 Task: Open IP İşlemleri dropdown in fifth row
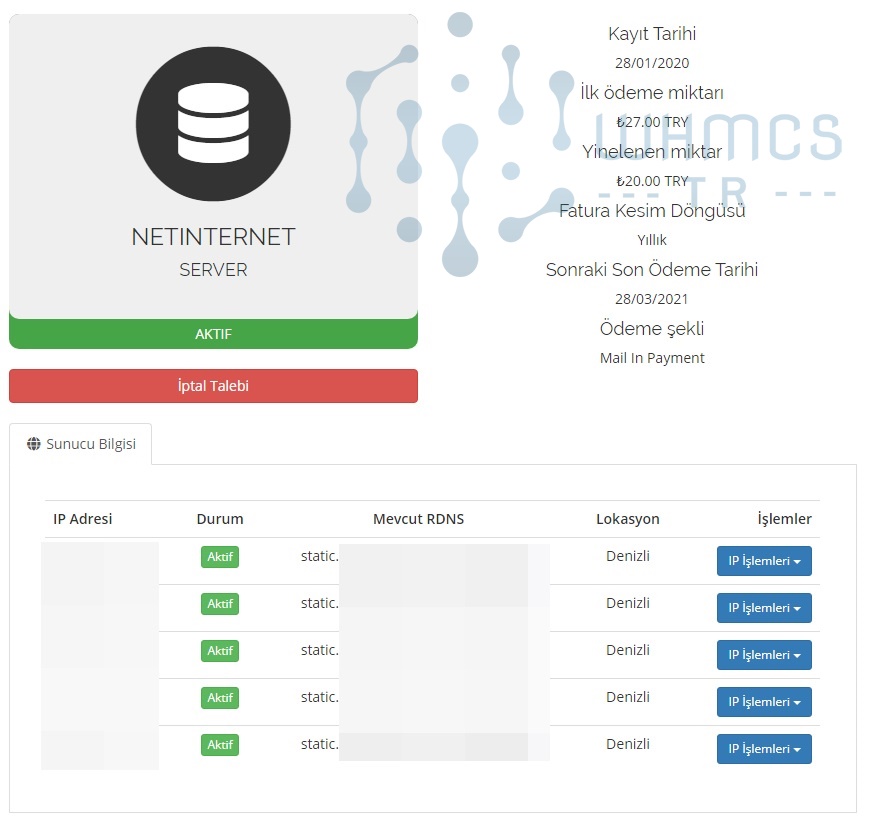click(764, 749)
